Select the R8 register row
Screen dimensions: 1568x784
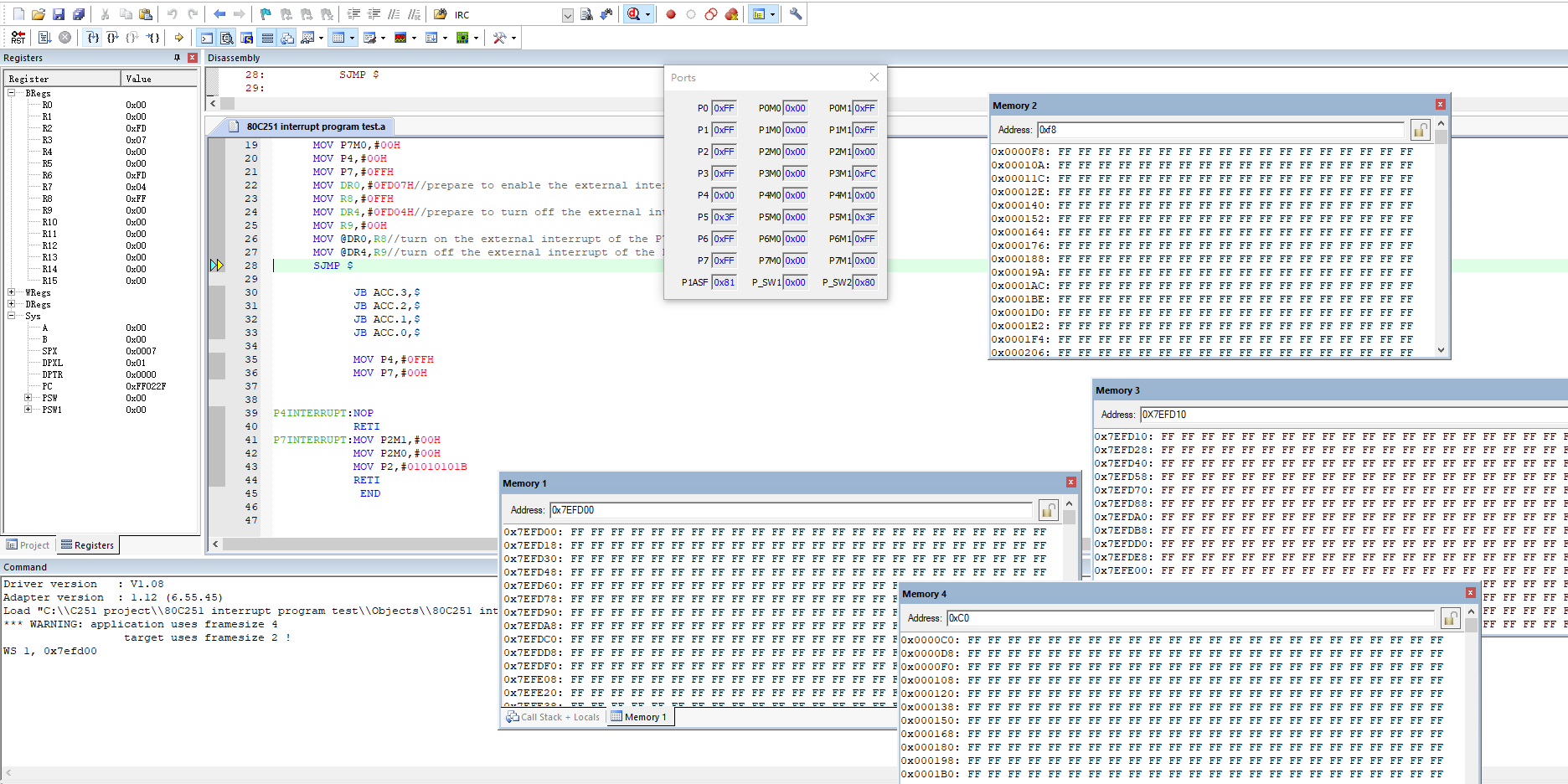101,199
